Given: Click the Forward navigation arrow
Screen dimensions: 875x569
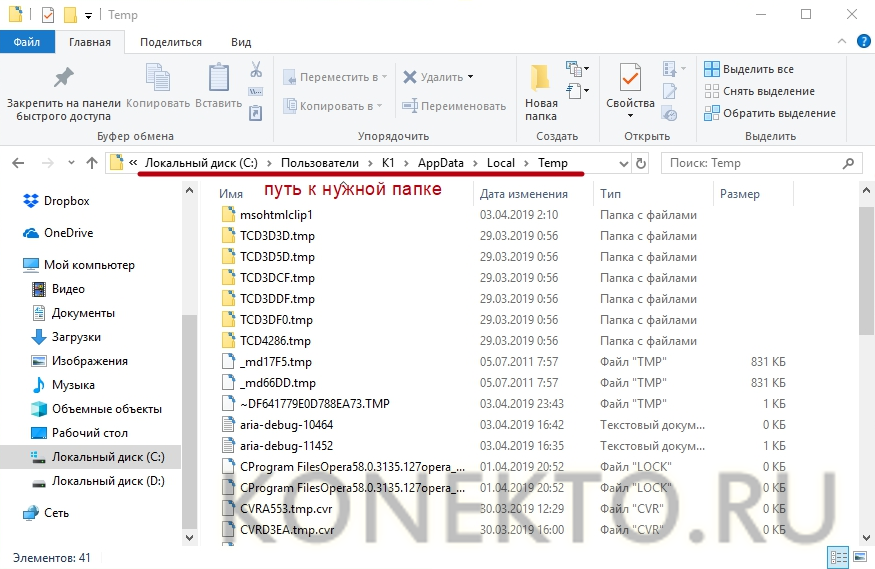Looking at the screenshot, I should click(47, 163).
